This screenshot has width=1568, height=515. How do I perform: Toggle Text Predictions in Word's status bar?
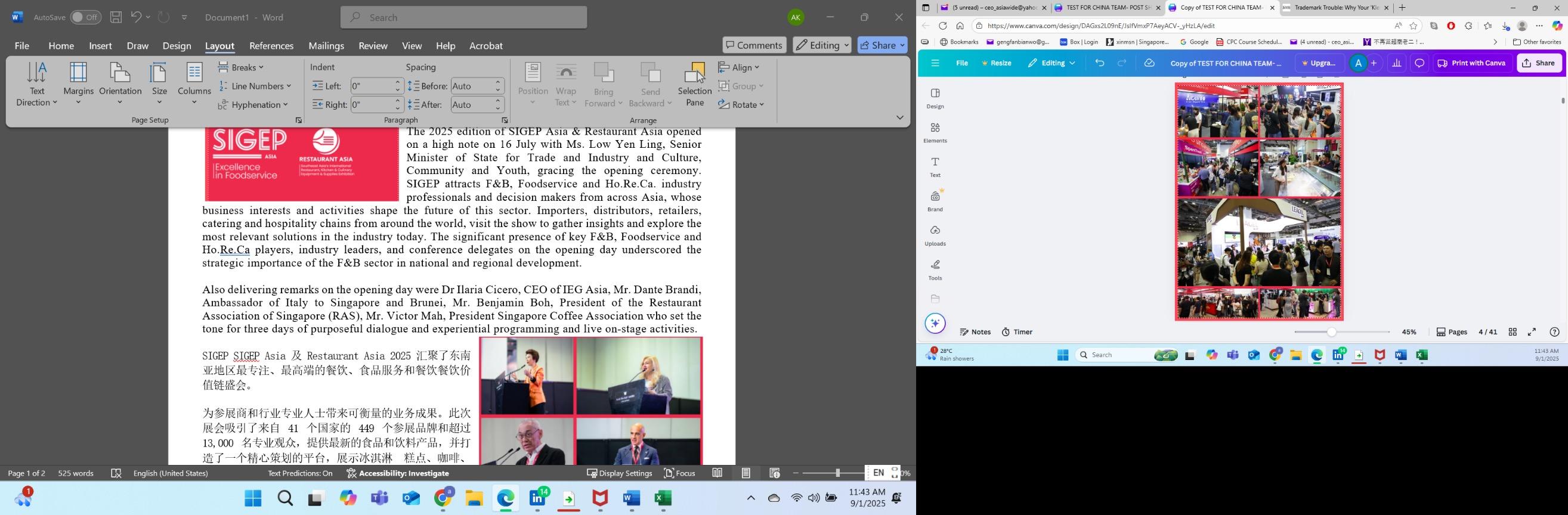click(x=300, y=473)
